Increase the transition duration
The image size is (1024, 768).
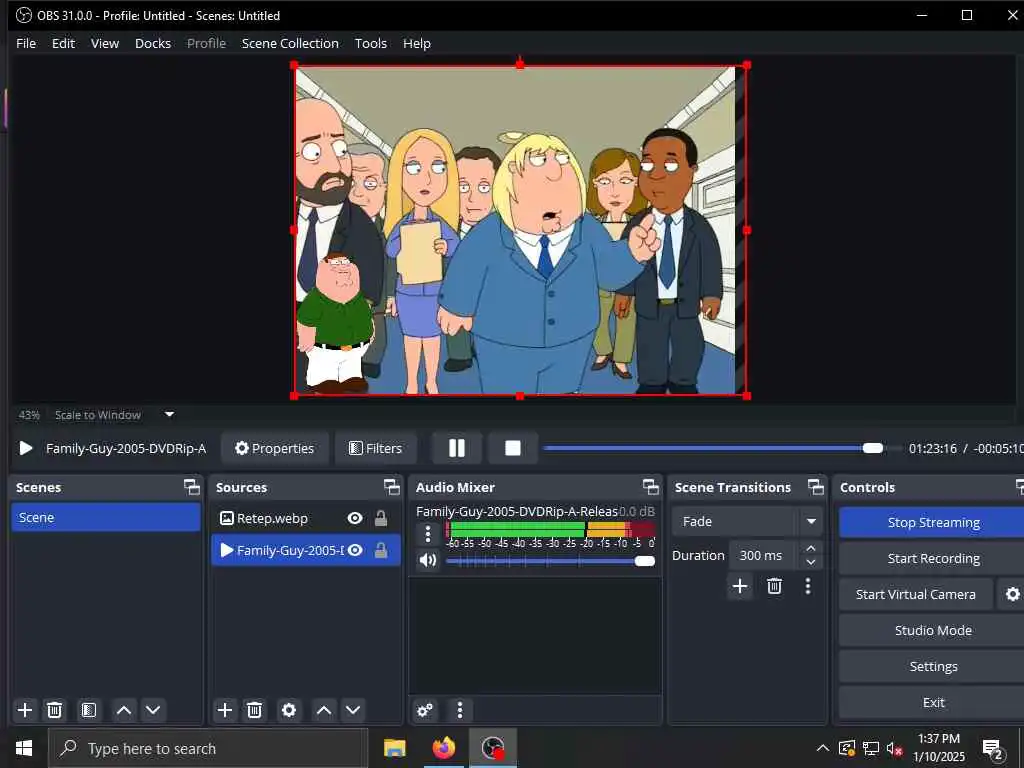[810, 548]
